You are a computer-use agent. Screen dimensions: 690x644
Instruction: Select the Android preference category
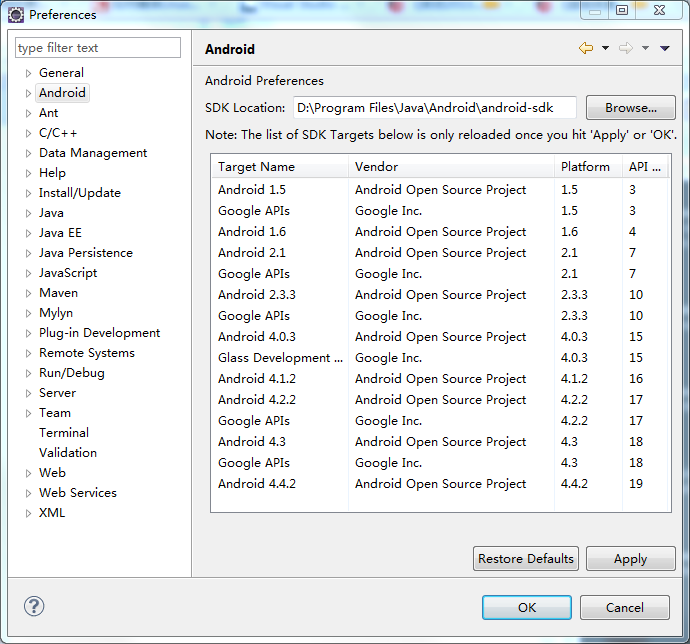tap(62, 93)
